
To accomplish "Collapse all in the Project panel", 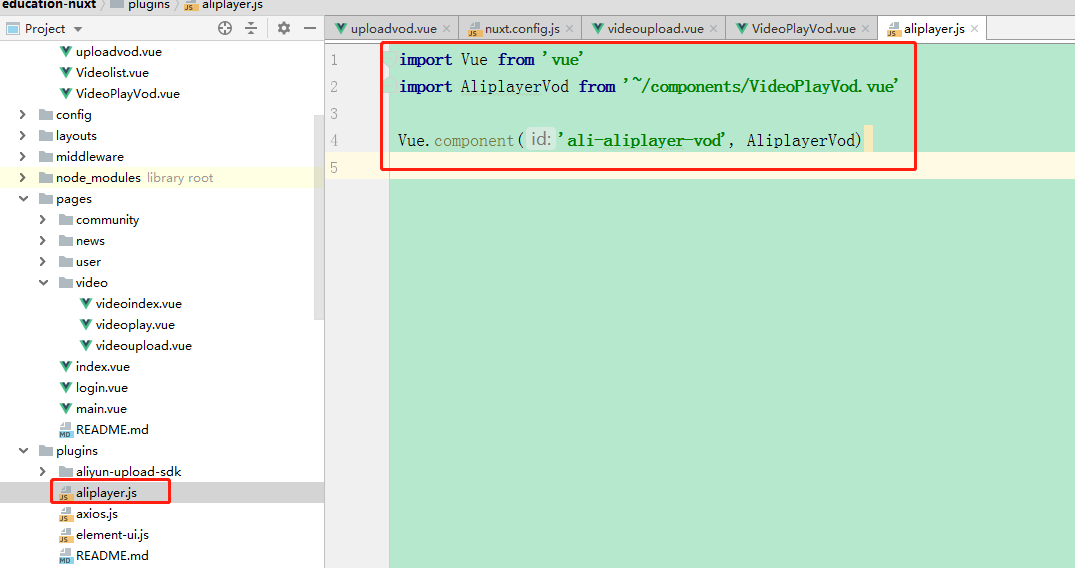I will click(251, 28).
